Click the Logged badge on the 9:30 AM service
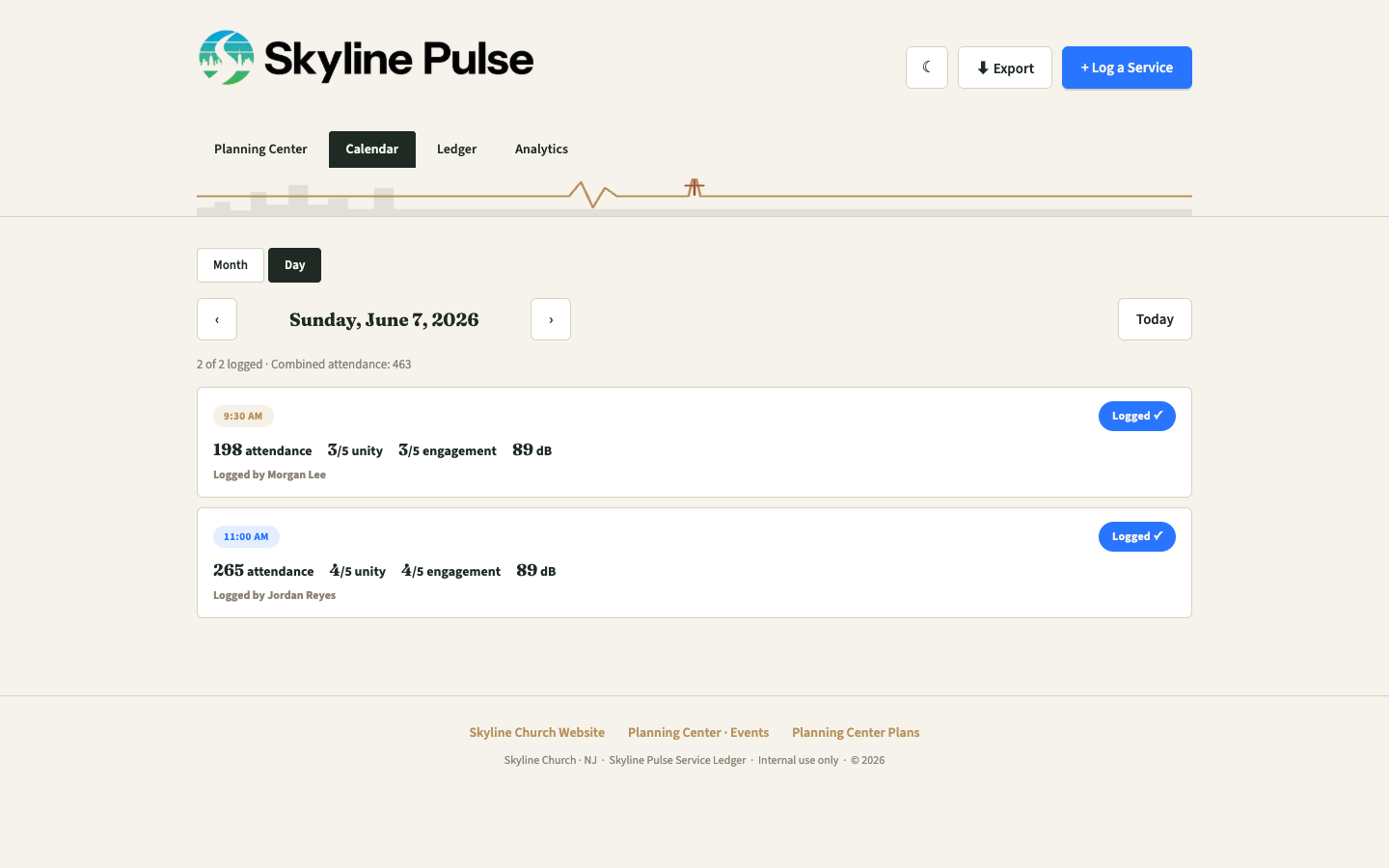 (1137, 416)
